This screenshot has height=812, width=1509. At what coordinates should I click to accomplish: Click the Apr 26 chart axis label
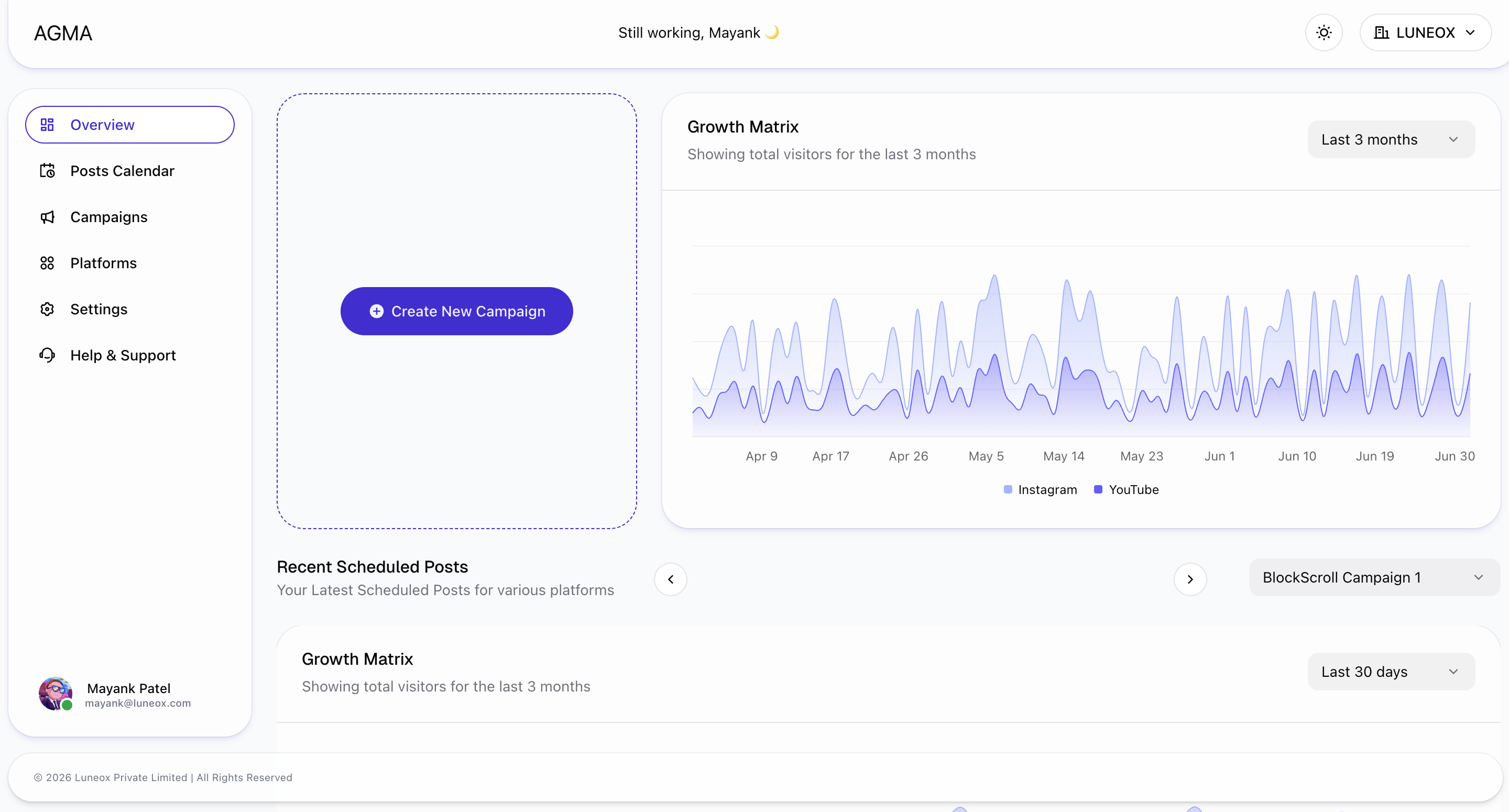click(x=909, y=456)
